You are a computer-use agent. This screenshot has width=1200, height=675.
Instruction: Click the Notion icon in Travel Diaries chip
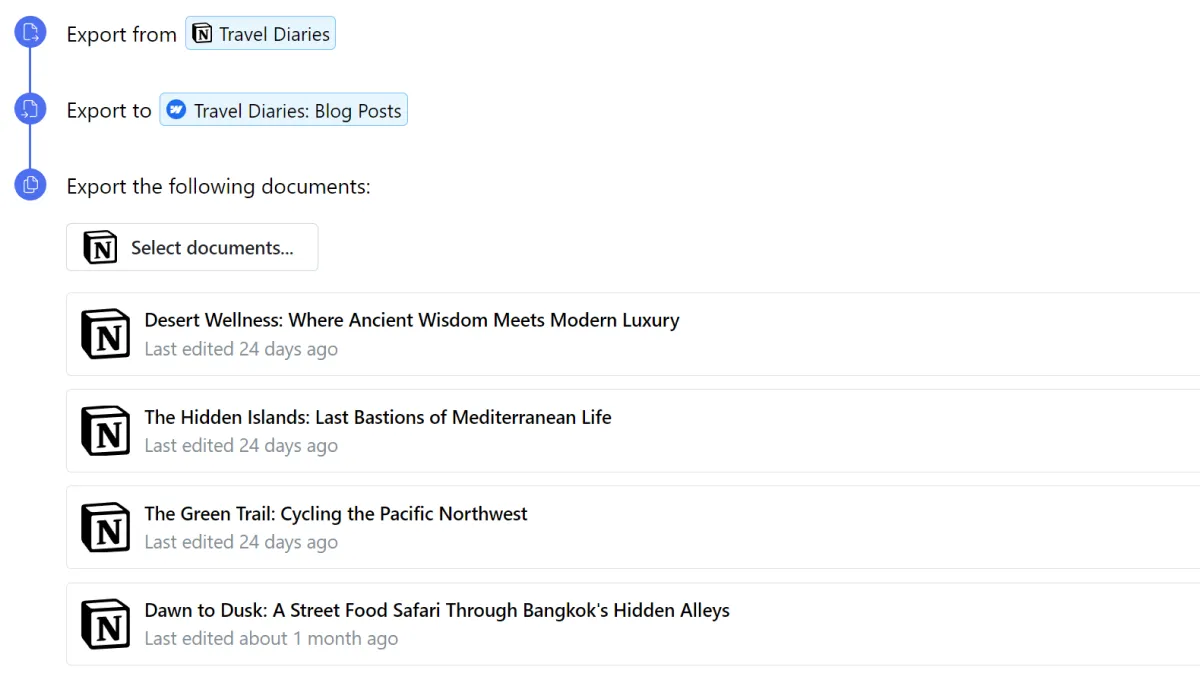pos(202,34)
